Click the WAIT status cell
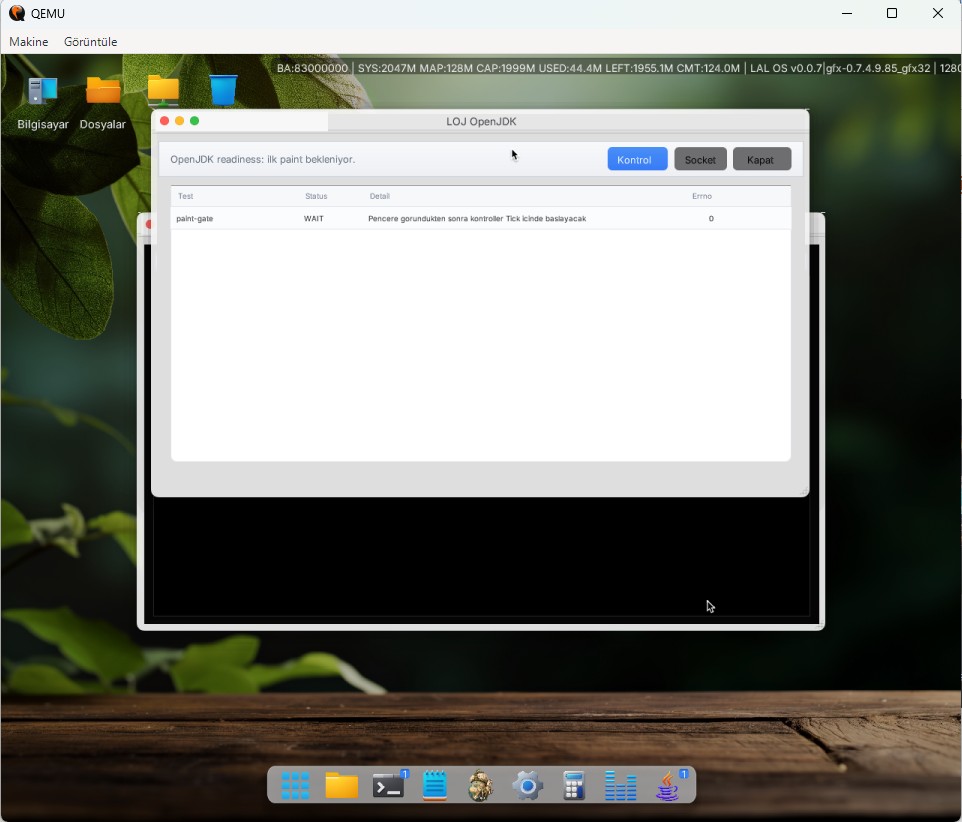 314,218
